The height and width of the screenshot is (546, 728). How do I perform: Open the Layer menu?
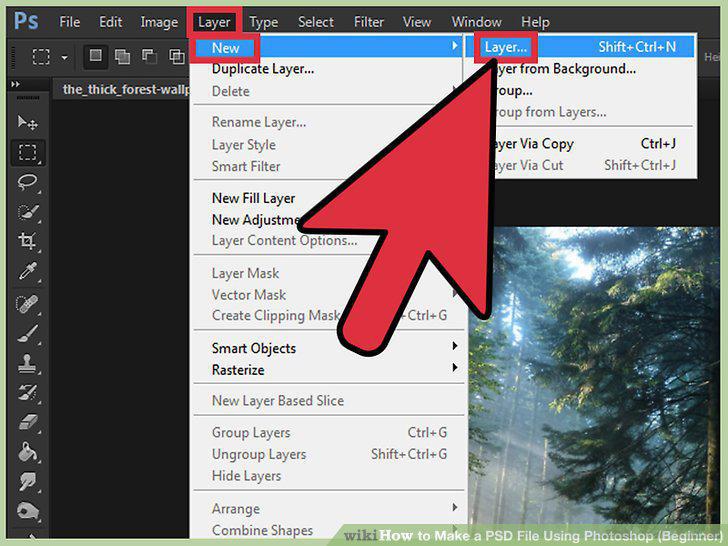click(214, 22)
